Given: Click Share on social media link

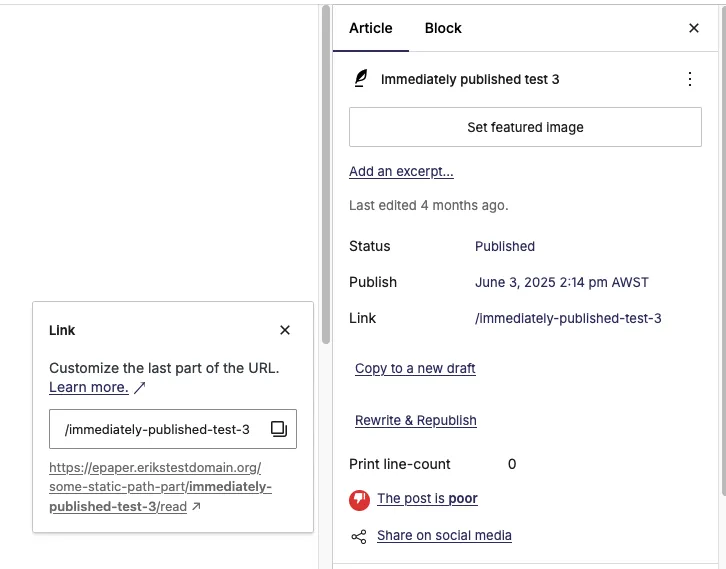Looking at the screenshot, I should click(x=444, y=536).
